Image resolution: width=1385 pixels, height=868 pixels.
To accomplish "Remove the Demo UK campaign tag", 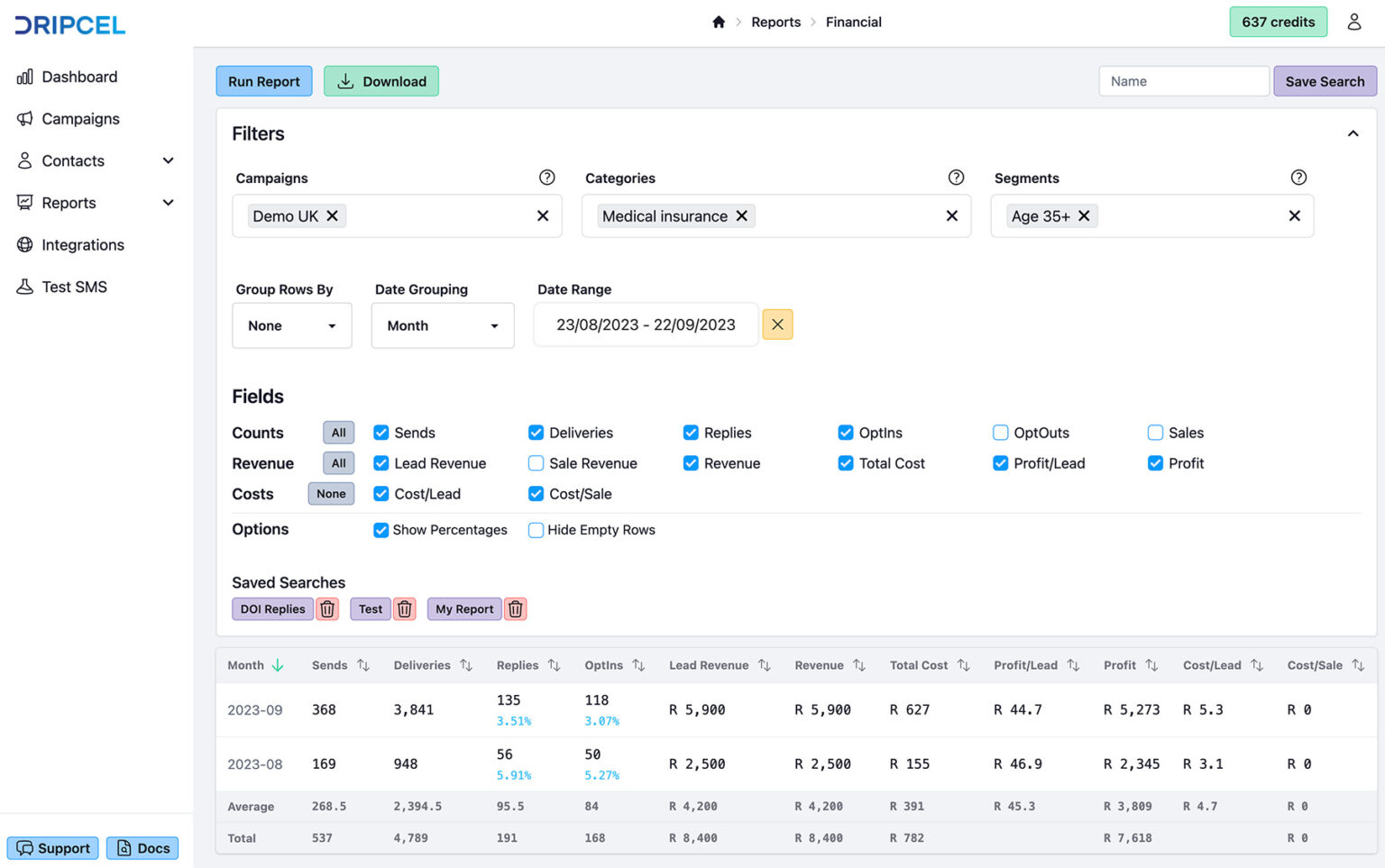I will (333, 216).
